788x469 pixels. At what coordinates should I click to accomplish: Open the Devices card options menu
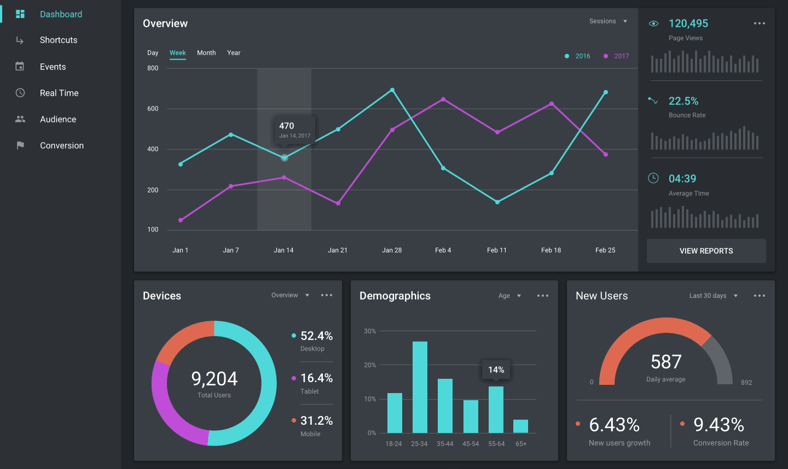pos(327,295)
